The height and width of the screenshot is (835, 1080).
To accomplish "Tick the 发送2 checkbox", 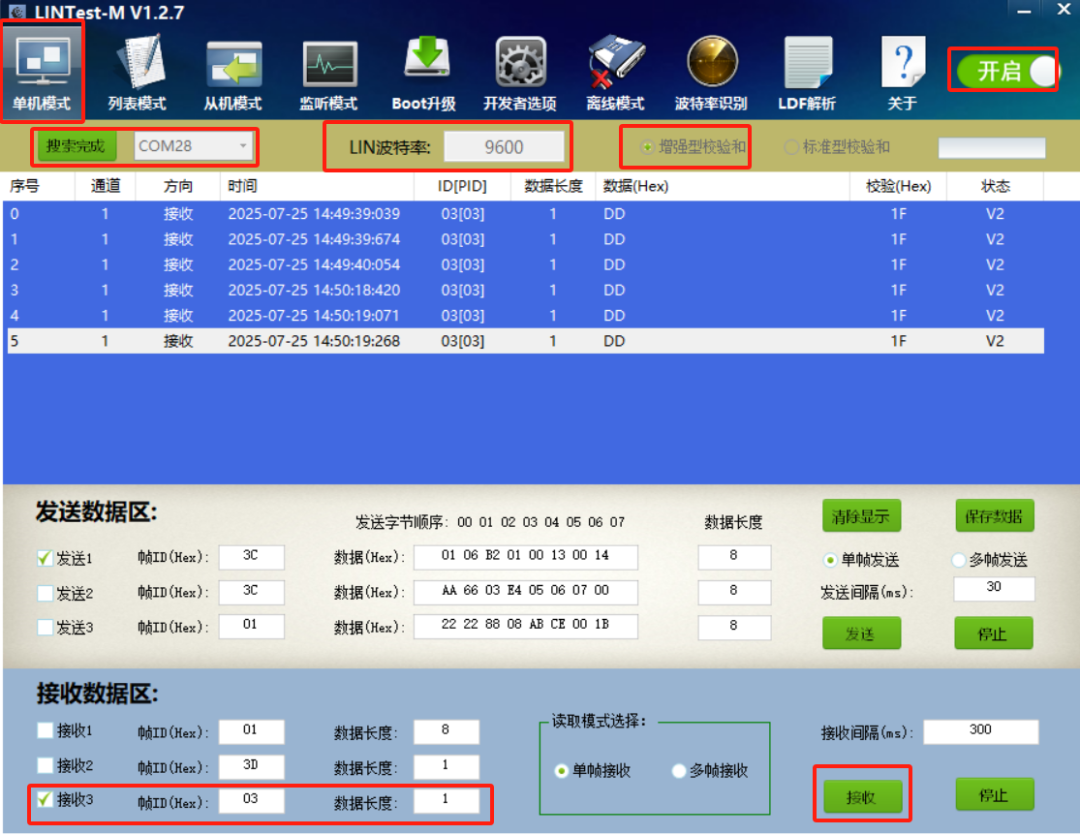I will tap(45, 592).
